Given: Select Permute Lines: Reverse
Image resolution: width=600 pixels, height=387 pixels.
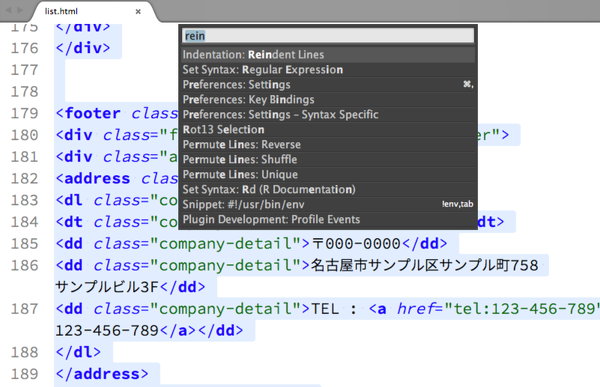Looking at the screenshot, I should coord(328,144).
